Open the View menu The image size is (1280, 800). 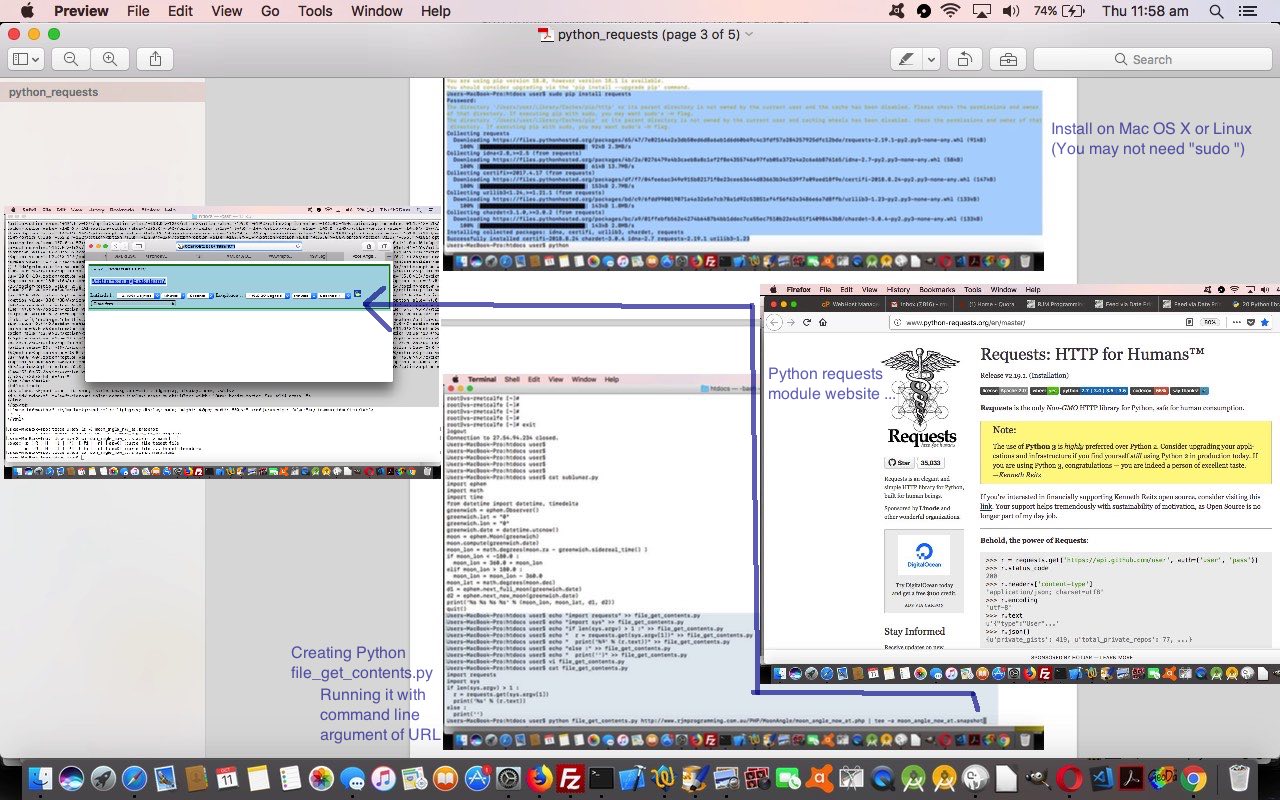tap(227, 11)
